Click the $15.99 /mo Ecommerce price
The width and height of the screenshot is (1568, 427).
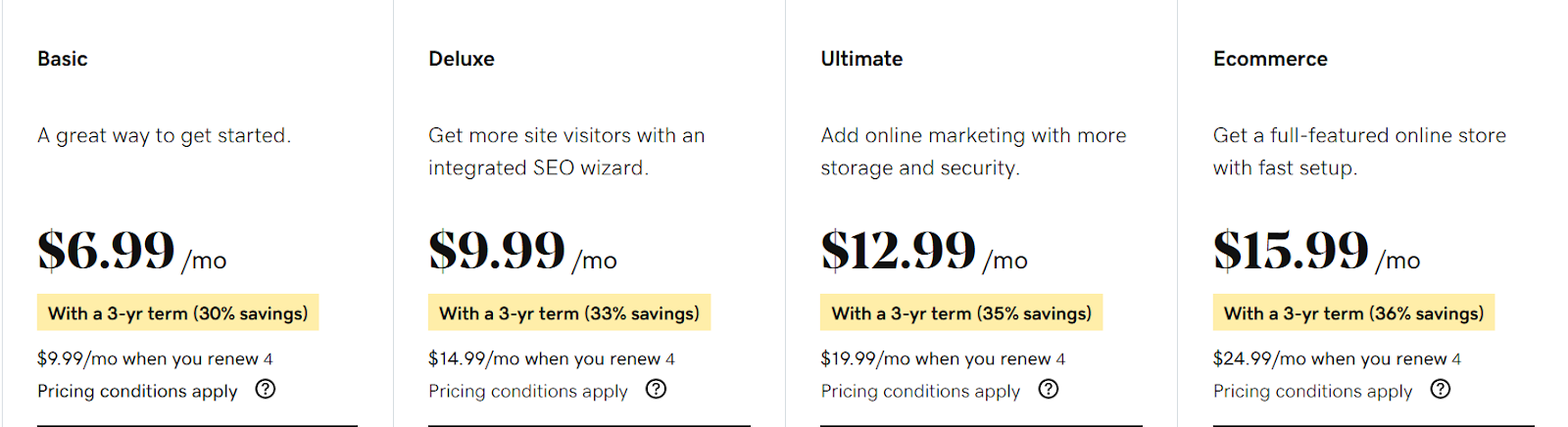point(1317,251)
